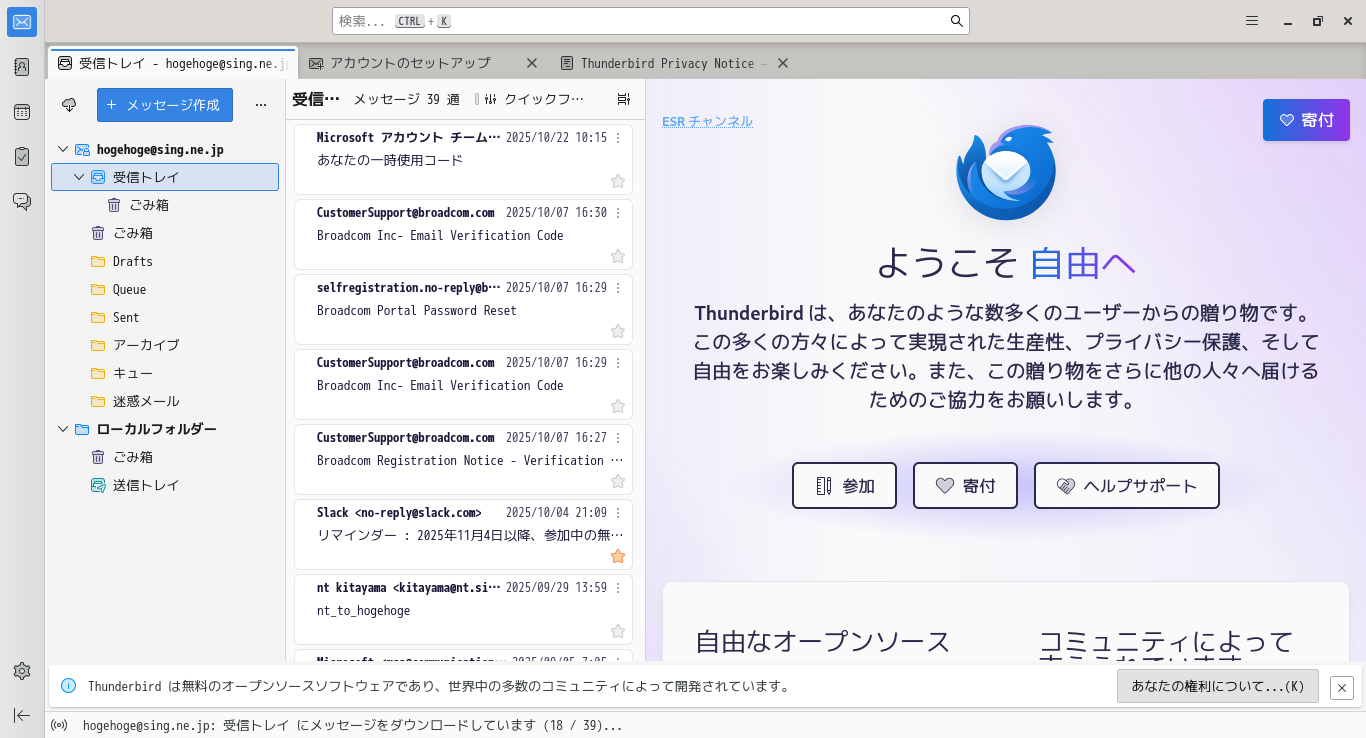Image resolution: width=1366 pixels, height=738 pixels.
Task: Close the Thunderbird Privacy Notice tab
Action: [783, 63]
